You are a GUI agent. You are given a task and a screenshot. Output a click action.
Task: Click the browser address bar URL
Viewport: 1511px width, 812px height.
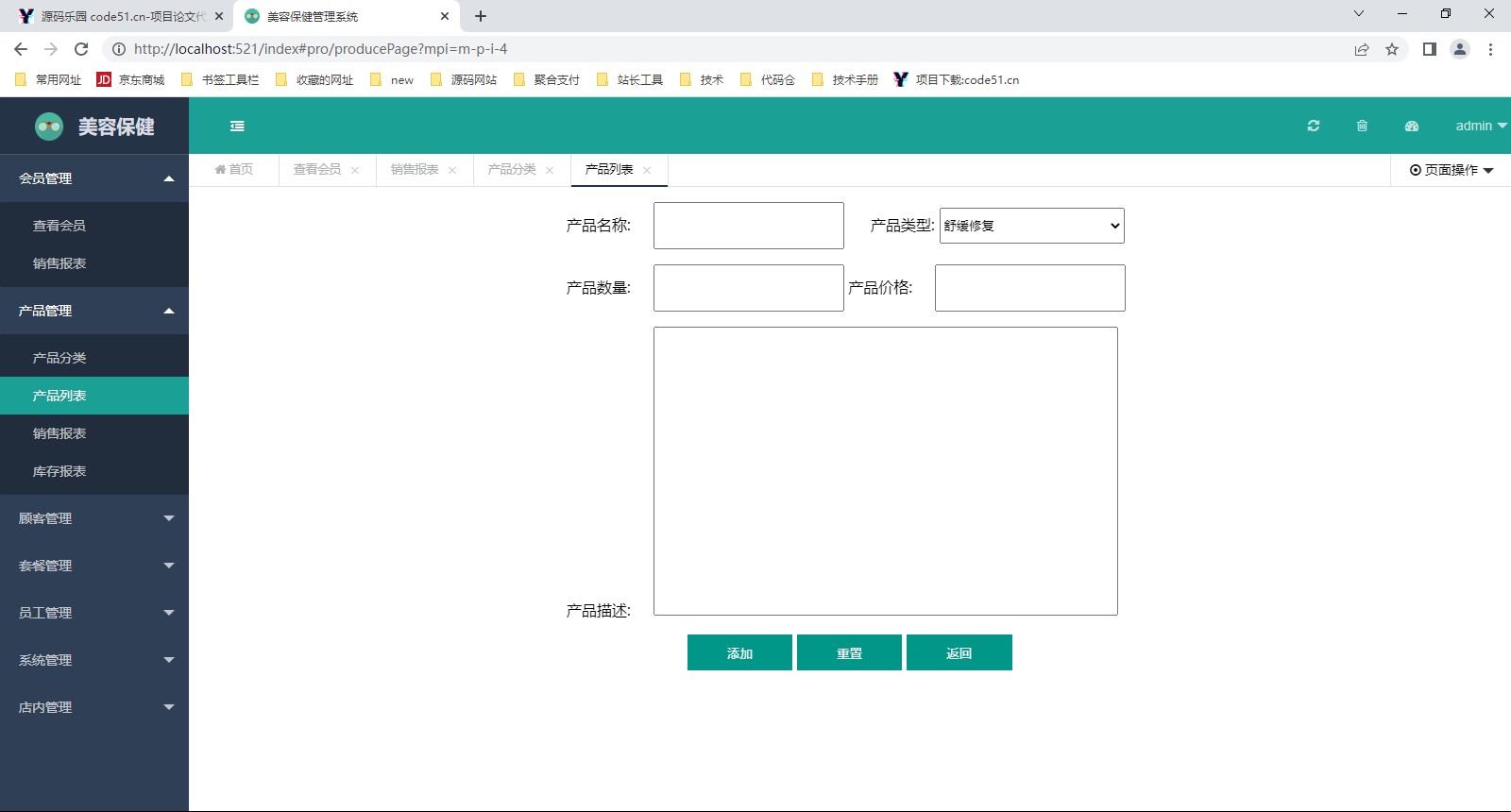pos(321,49)
